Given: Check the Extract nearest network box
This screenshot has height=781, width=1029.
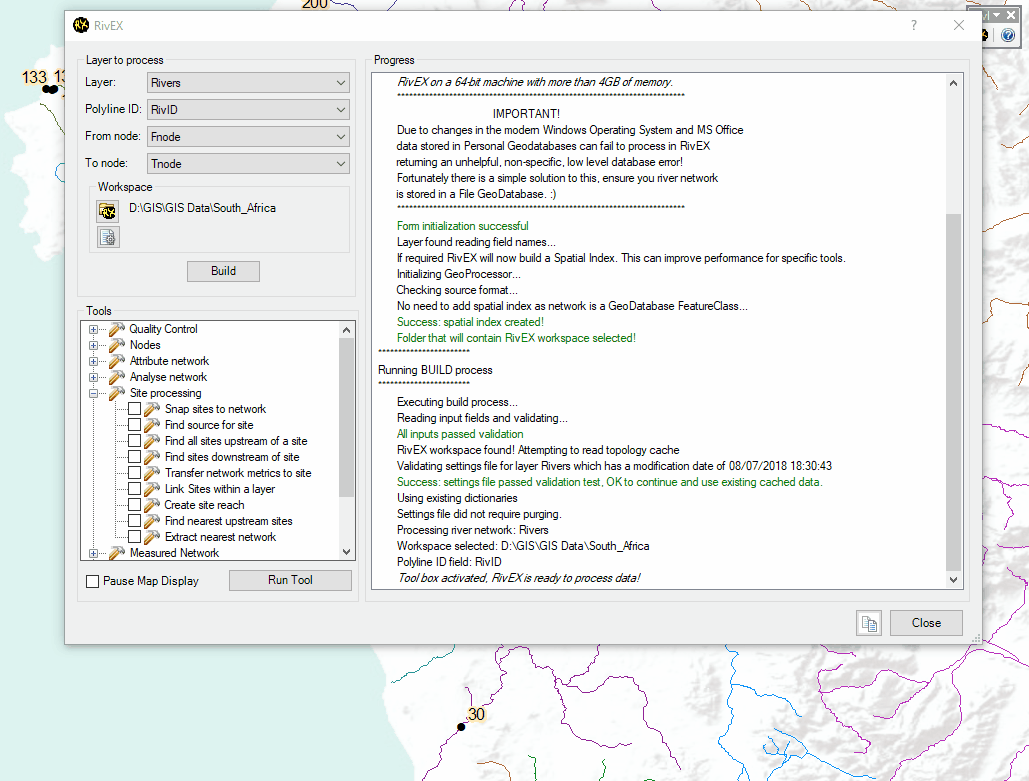Looking at the screenshot, I should click(x=135, y=537).
